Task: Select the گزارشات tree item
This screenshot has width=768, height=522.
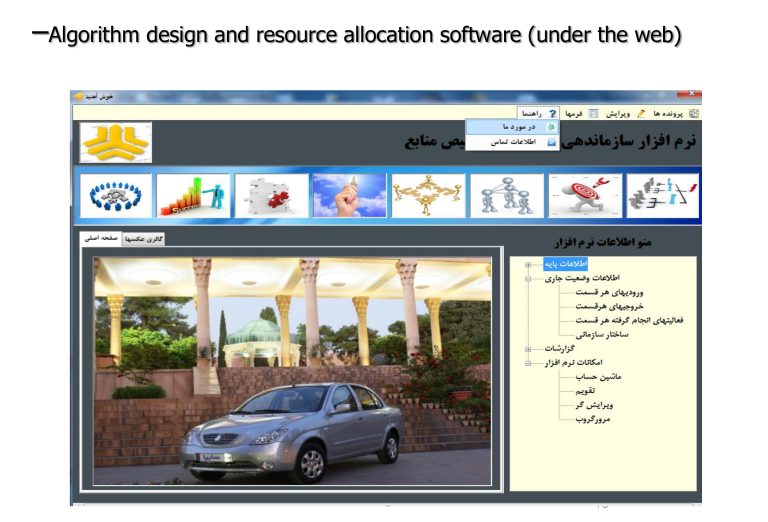Action: coord(559,349)
